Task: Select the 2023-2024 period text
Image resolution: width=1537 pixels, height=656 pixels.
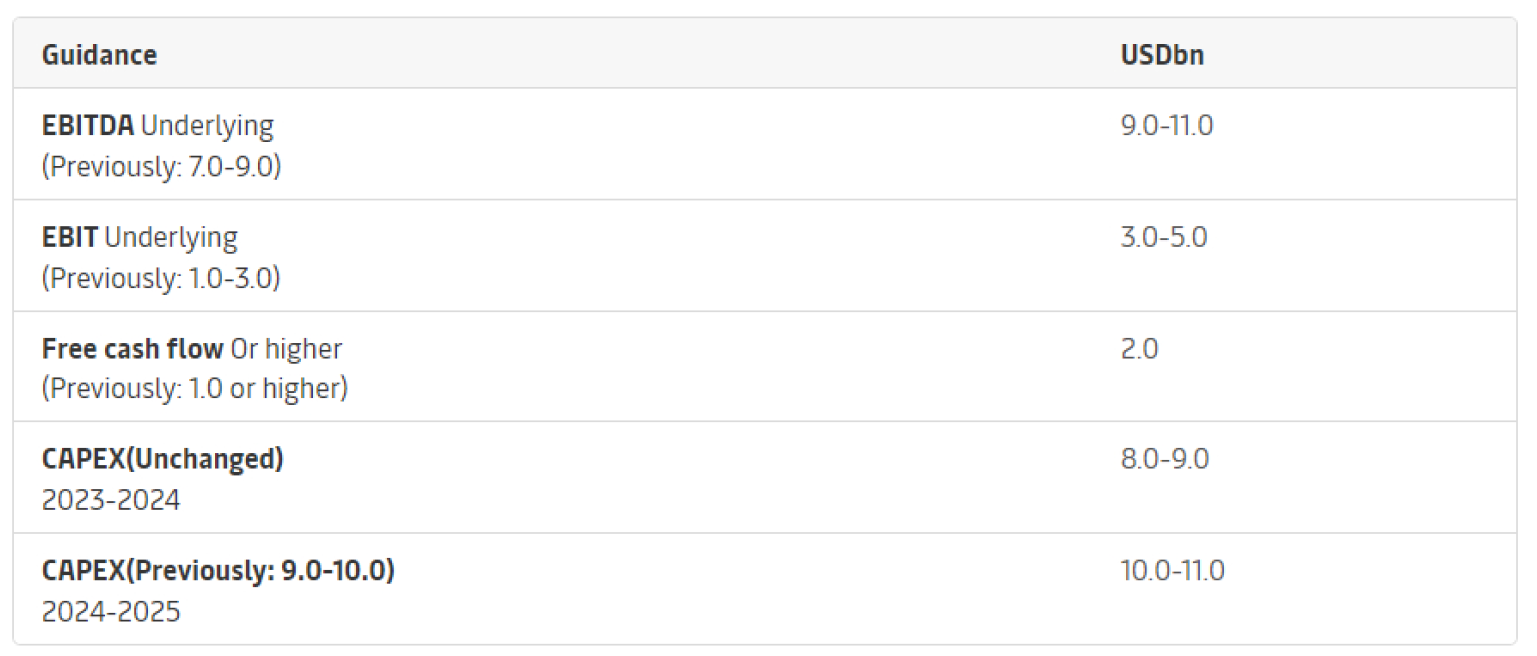Action: click(x=111, y=500)
